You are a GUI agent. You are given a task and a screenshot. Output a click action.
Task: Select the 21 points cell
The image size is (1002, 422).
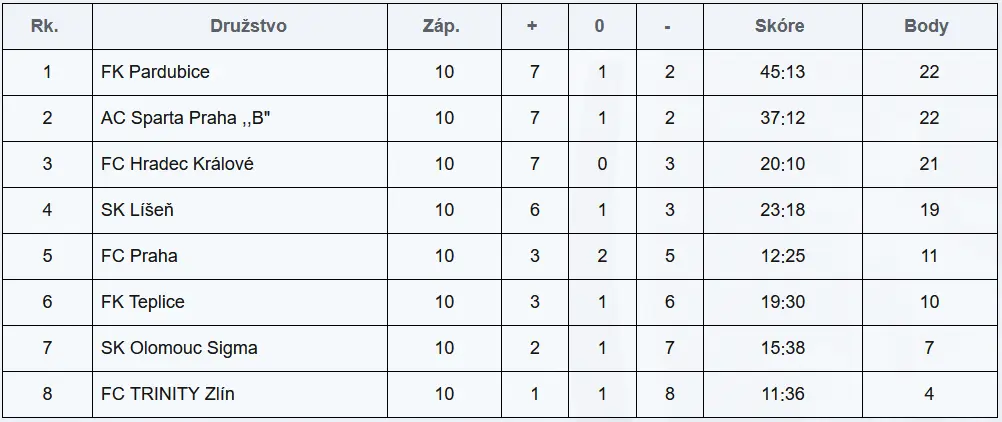tap(929, 164)
